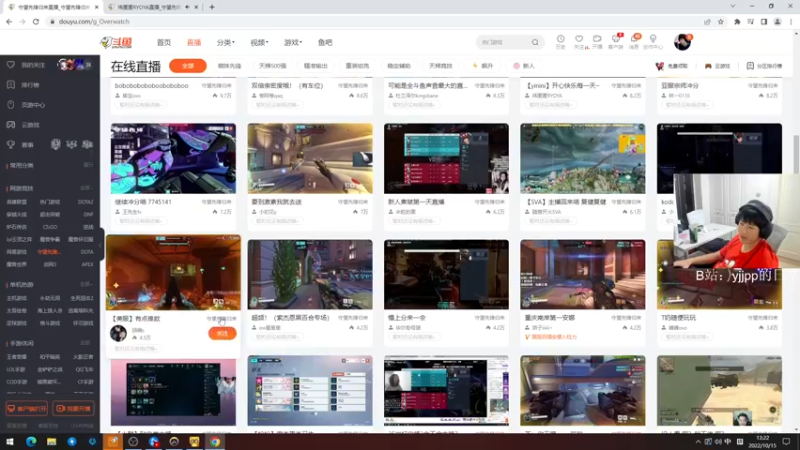800x450 pixels.
Task: Open the 云游戏 link at top right
Action: [717, 66]
